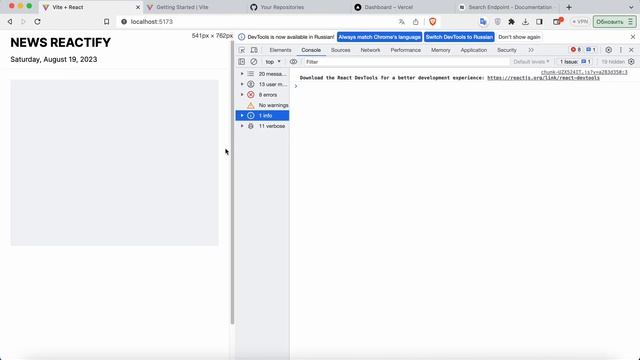Click the gray news placeholder card
Image resolution: width=640 pixels, height=360 pixels.
(114, 162)
